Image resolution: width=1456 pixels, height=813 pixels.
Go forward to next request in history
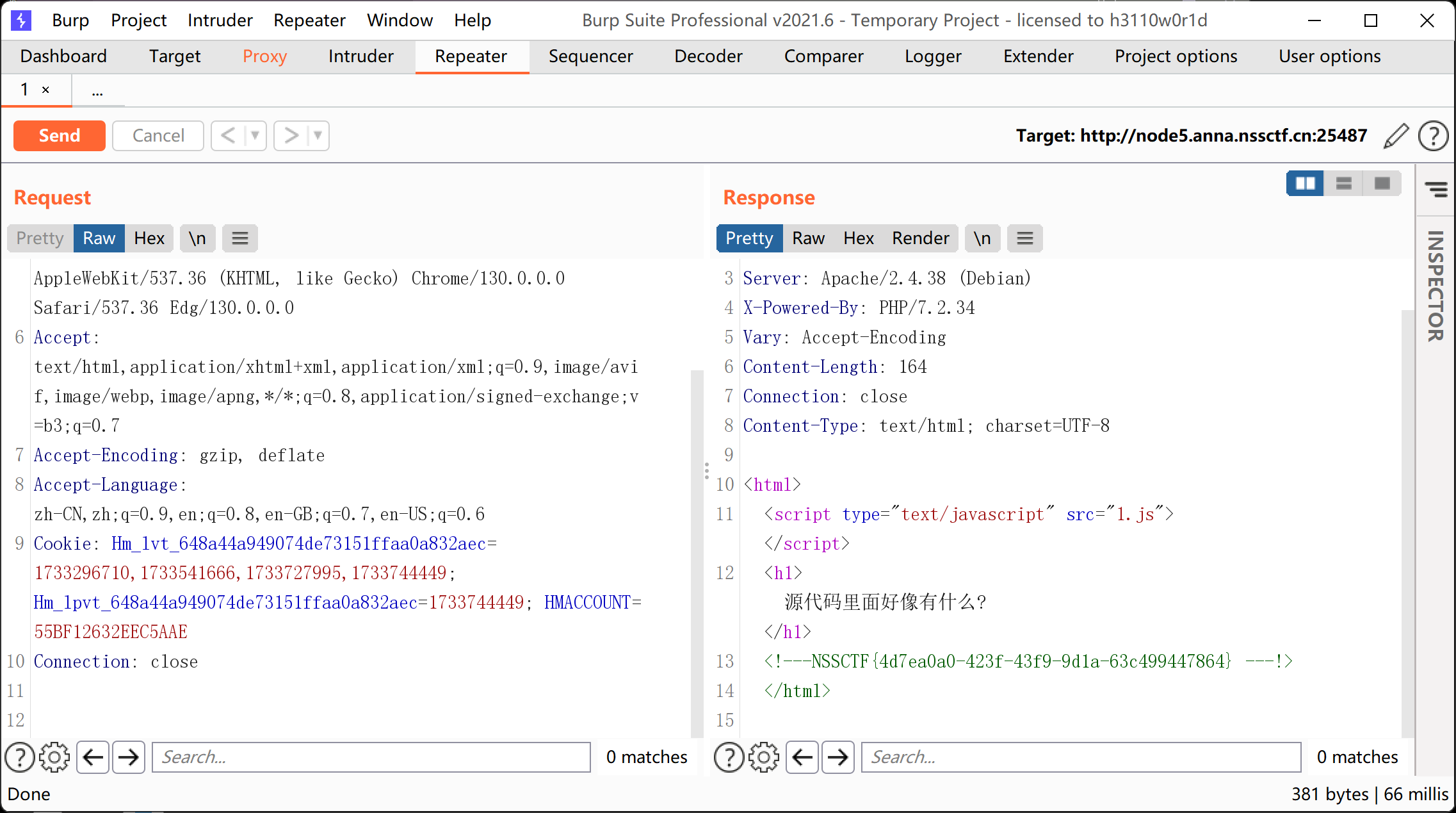coord(291,136)
